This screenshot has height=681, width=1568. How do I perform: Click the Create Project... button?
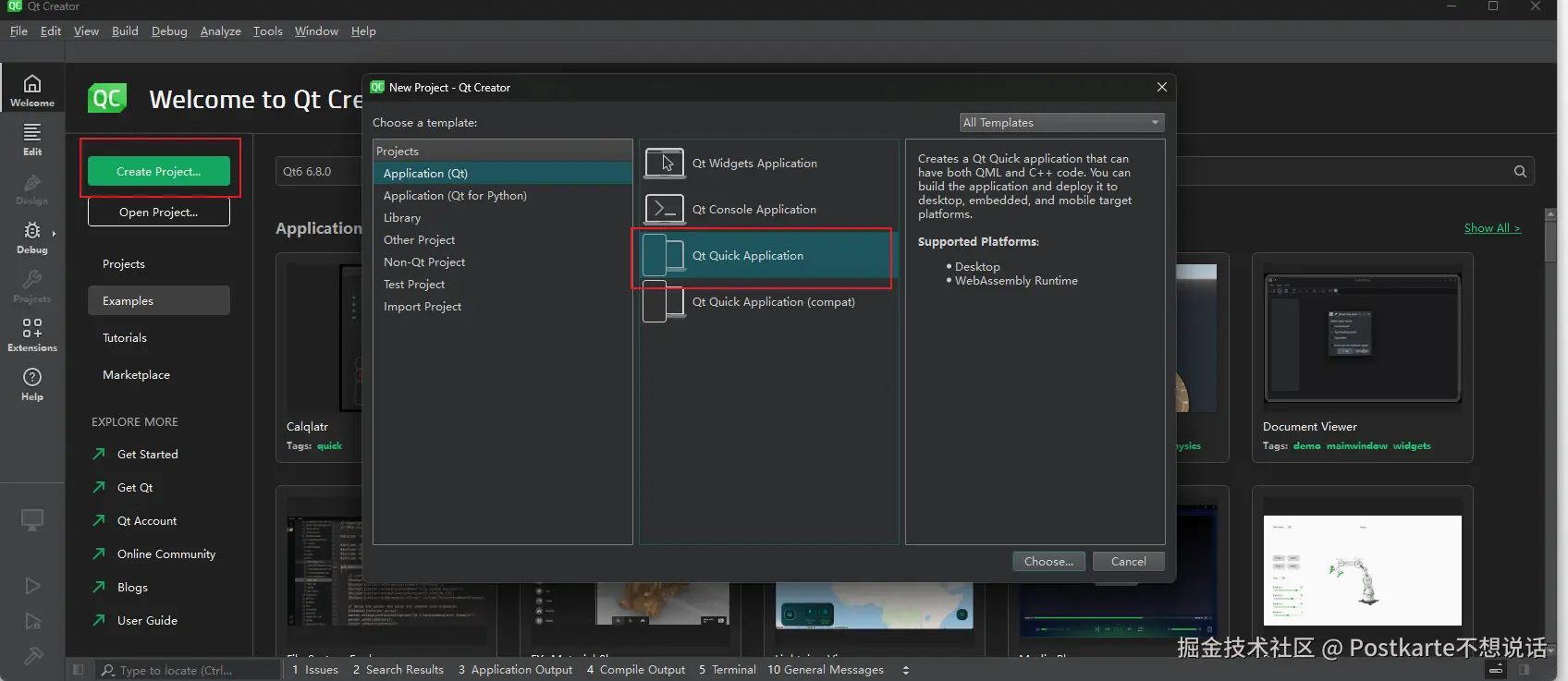(x=159, y=171)
